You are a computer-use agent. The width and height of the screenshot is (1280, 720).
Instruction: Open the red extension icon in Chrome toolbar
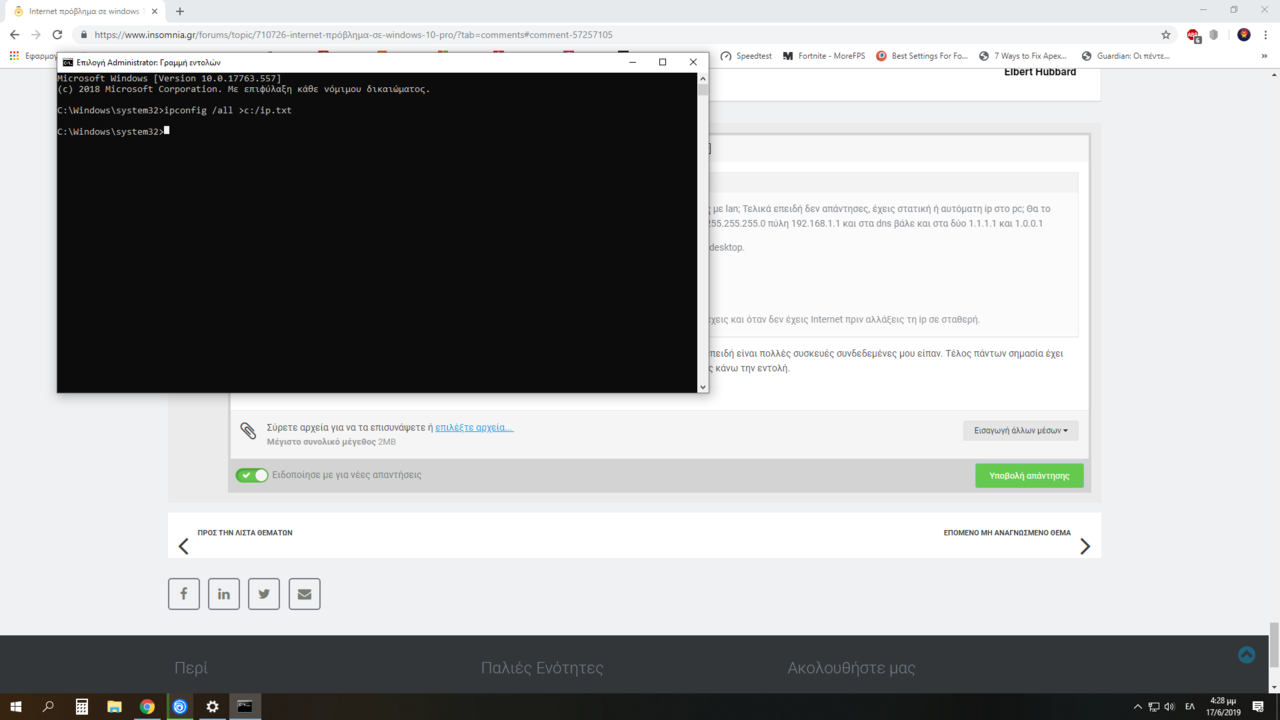click(1193, 34)
